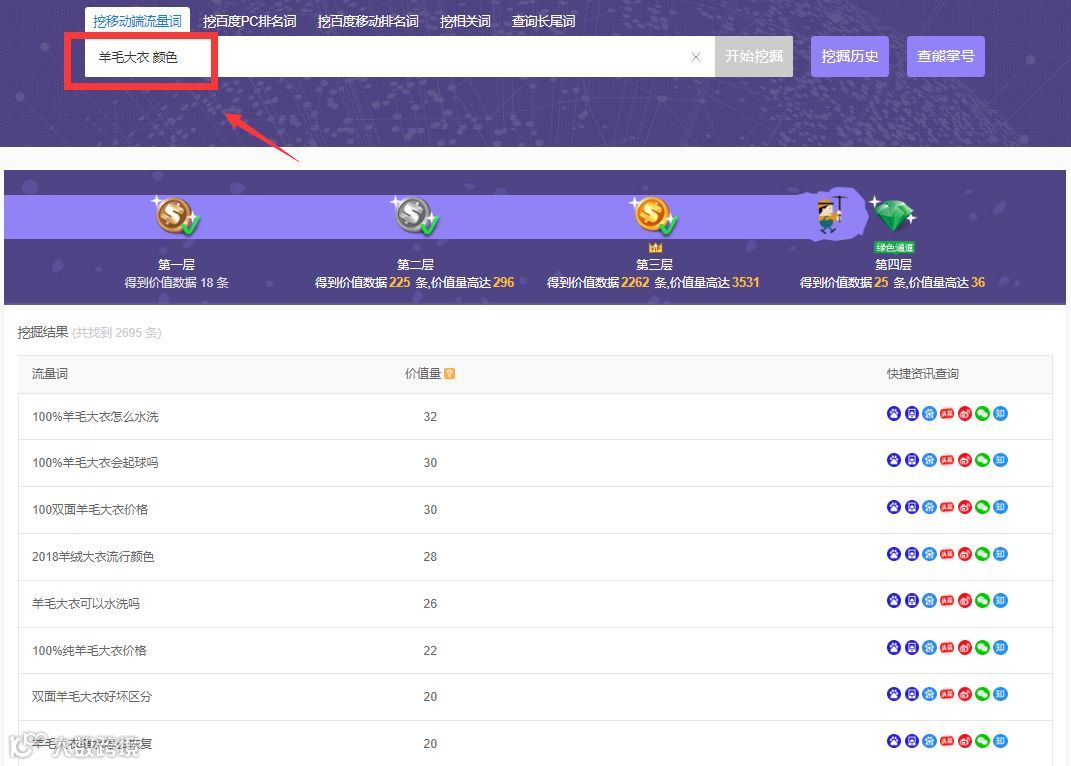The height and width of the screenshot is (766, 1071).
Task: Select the 查询长尾词 tab
Action: coord(543,19)
